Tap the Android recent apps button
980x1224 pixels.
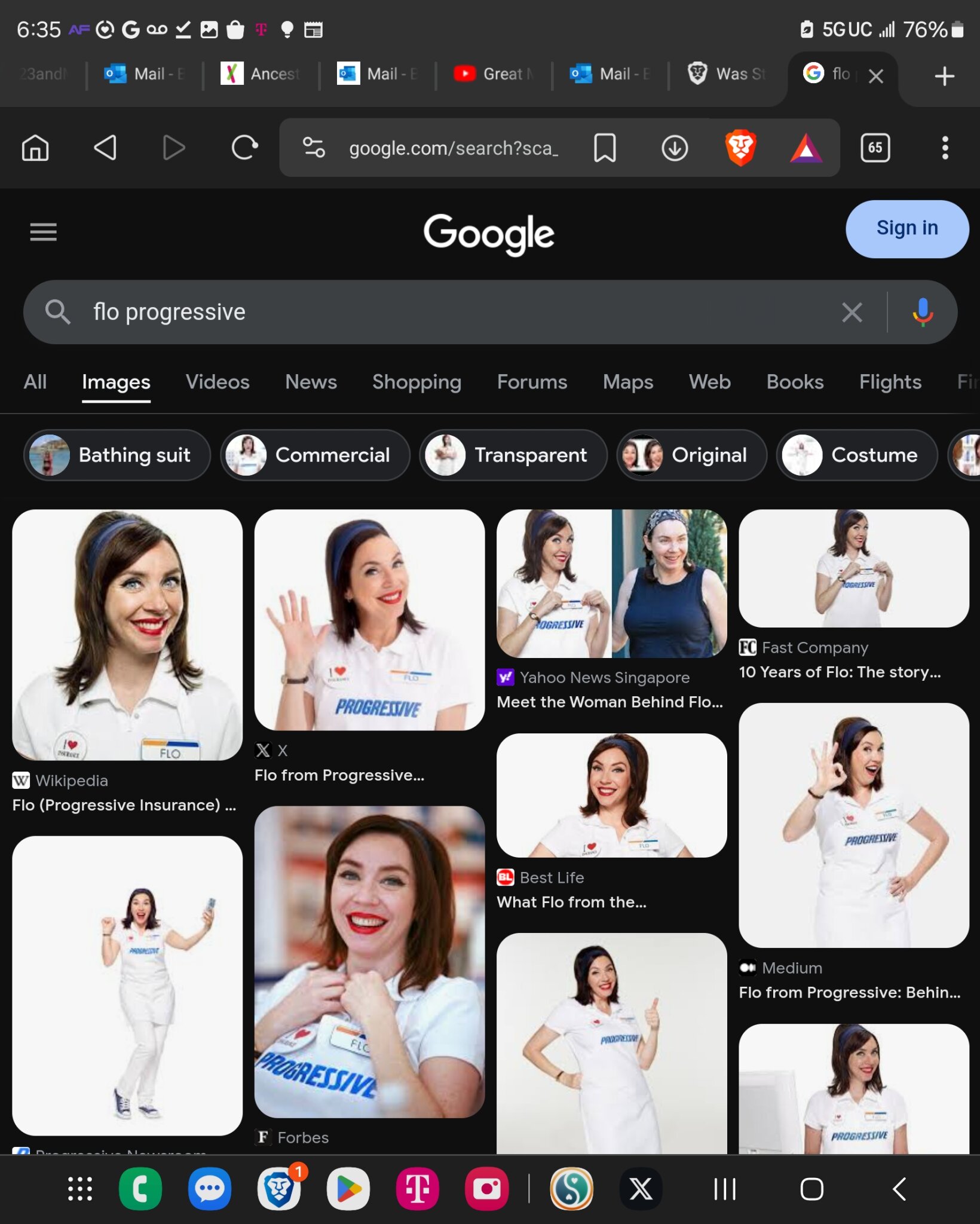pos(725,1189)
